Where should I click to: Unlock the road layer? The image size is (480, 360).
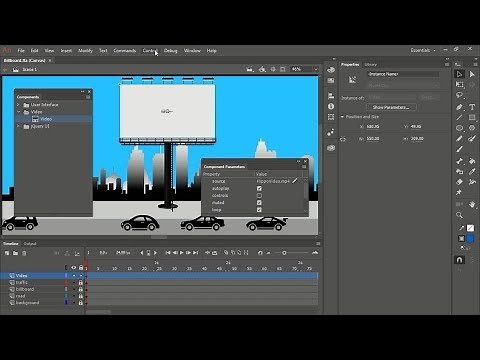pyautogui.click(x=80, y=296)
